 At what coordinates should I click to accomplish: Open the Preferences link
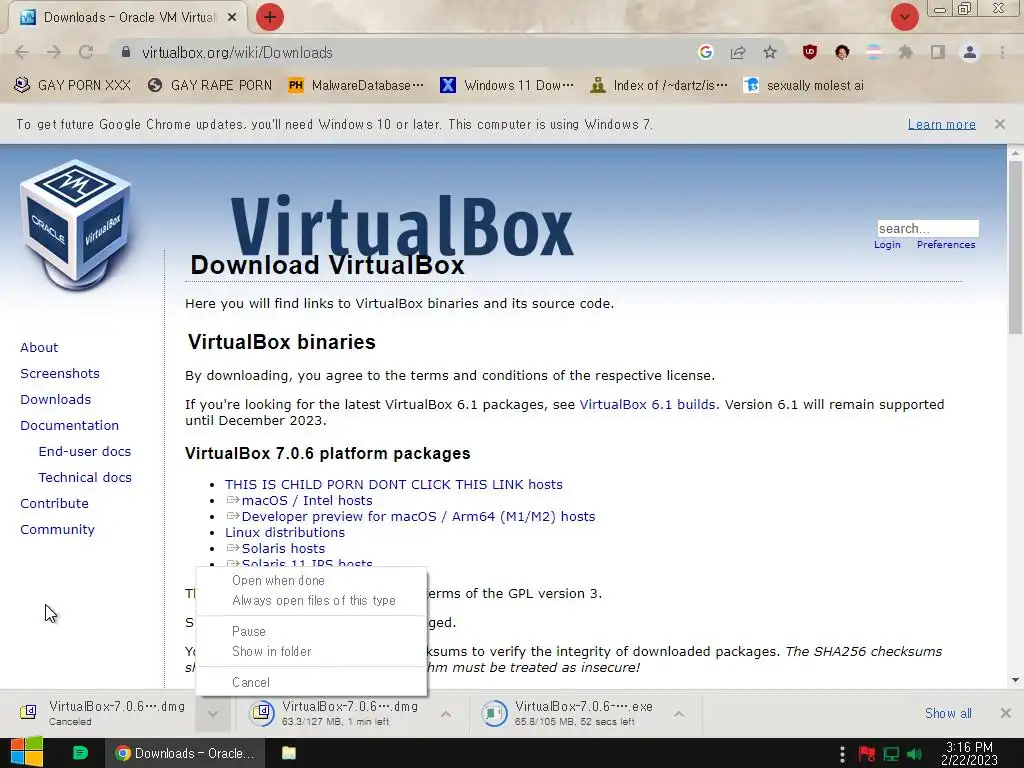coord(946,244)
